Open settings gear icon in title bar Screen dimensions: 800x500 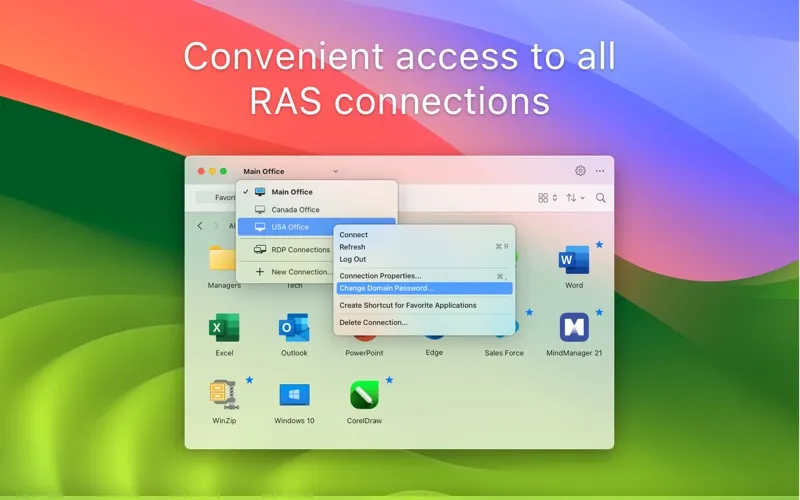(x=580, y=171)
